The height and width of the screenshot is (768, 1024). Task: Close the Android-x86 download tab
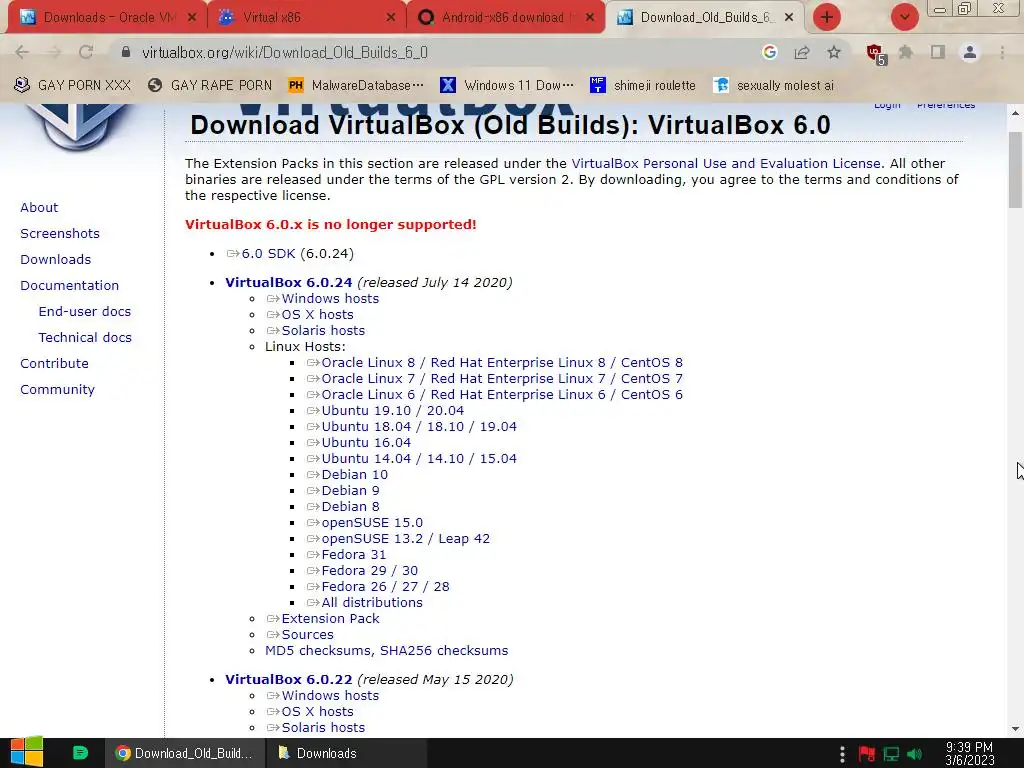[590, 18]
